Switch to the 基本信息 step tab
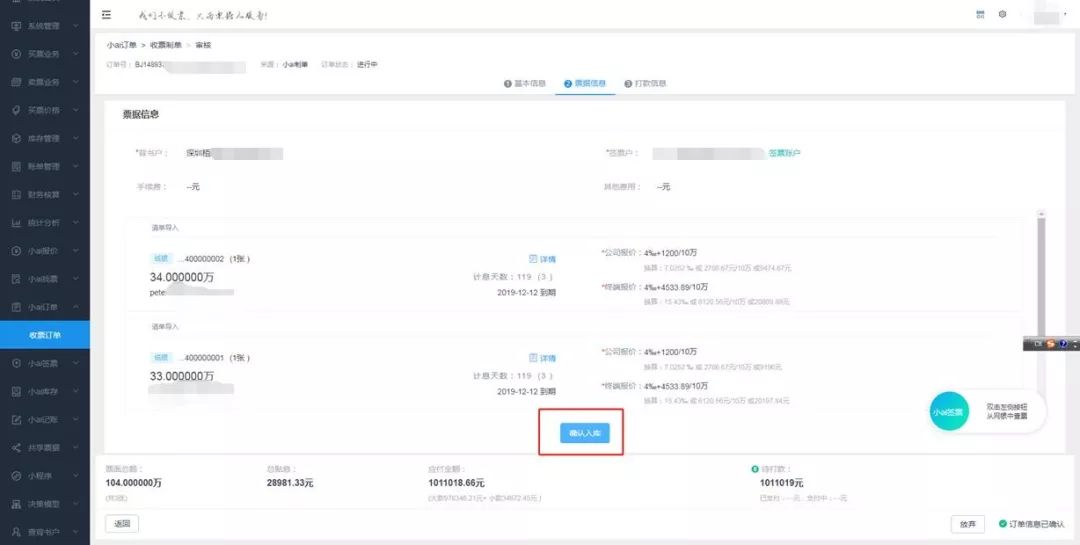The image size is (1080, 545). click(x=525, y=83)
